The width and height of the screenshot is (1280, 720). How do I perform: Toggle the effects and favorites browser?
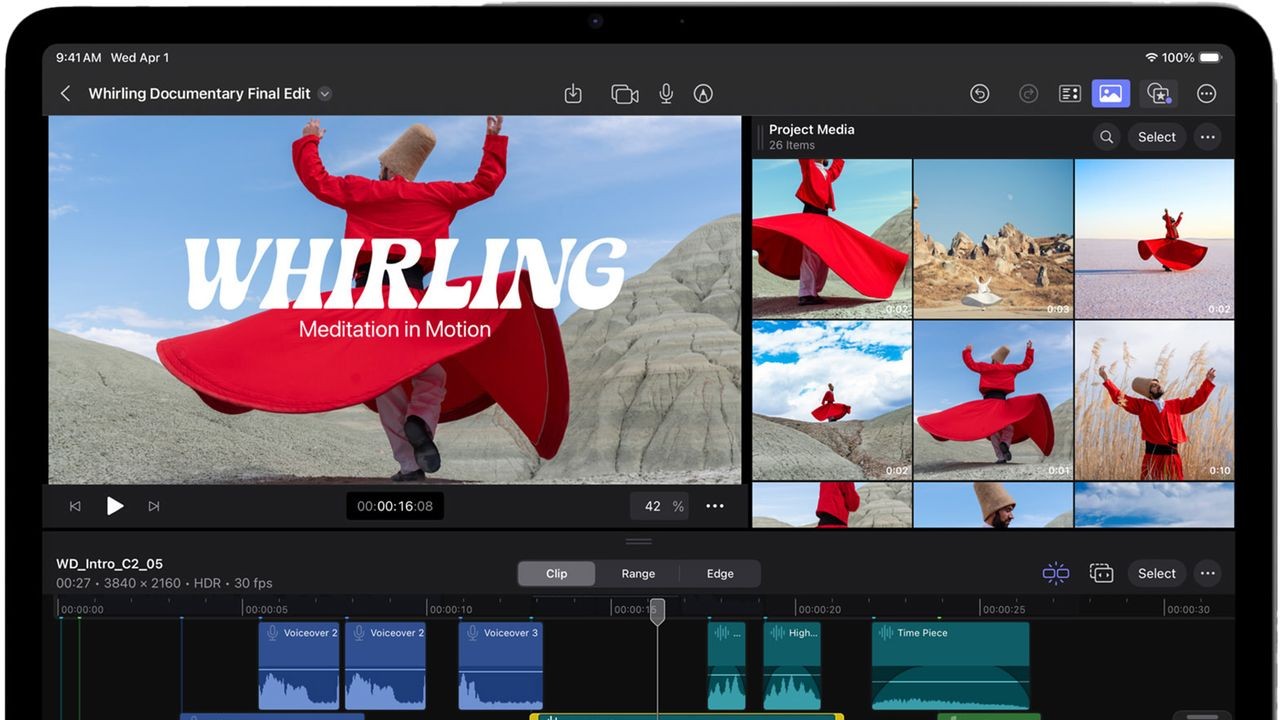(x=1158, y=93)
